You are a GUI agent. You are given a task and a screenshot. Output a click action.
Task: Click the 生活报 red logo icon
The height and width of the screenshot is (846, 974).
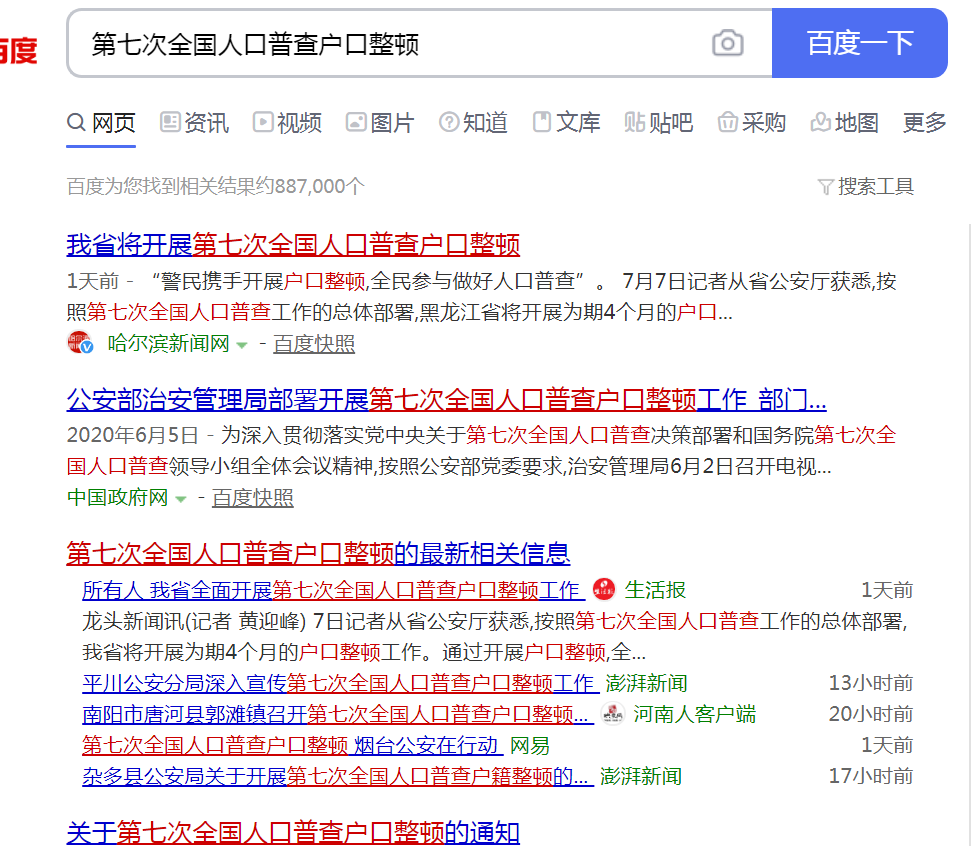(604, 589)
